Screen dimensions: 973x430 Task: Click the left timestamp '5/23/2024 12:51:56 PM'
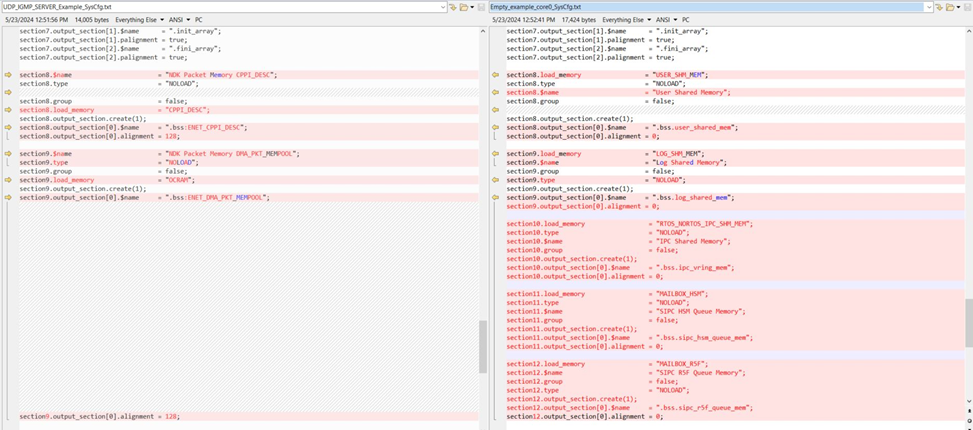[x=36, y=20]
